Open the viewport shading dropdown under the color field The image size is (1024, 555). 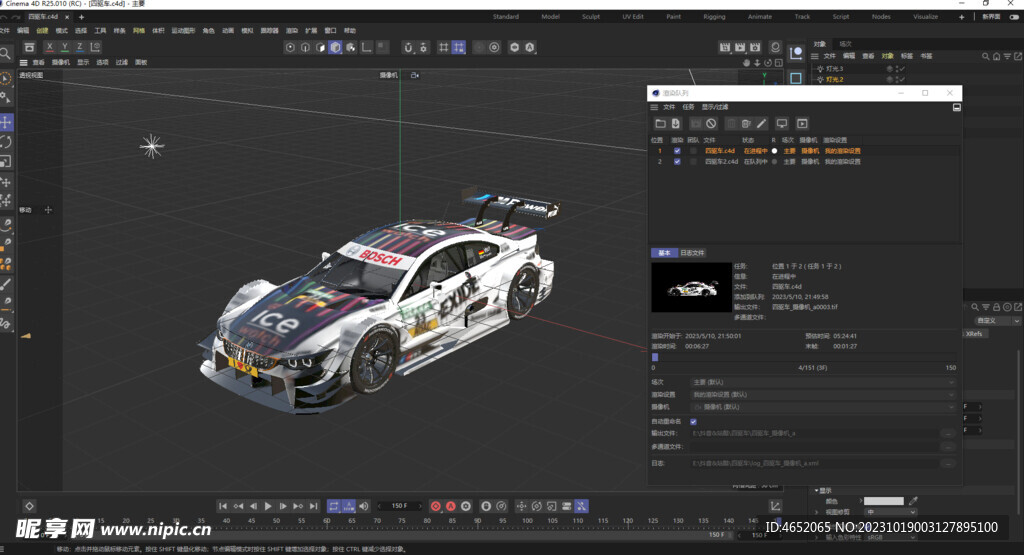890,513
